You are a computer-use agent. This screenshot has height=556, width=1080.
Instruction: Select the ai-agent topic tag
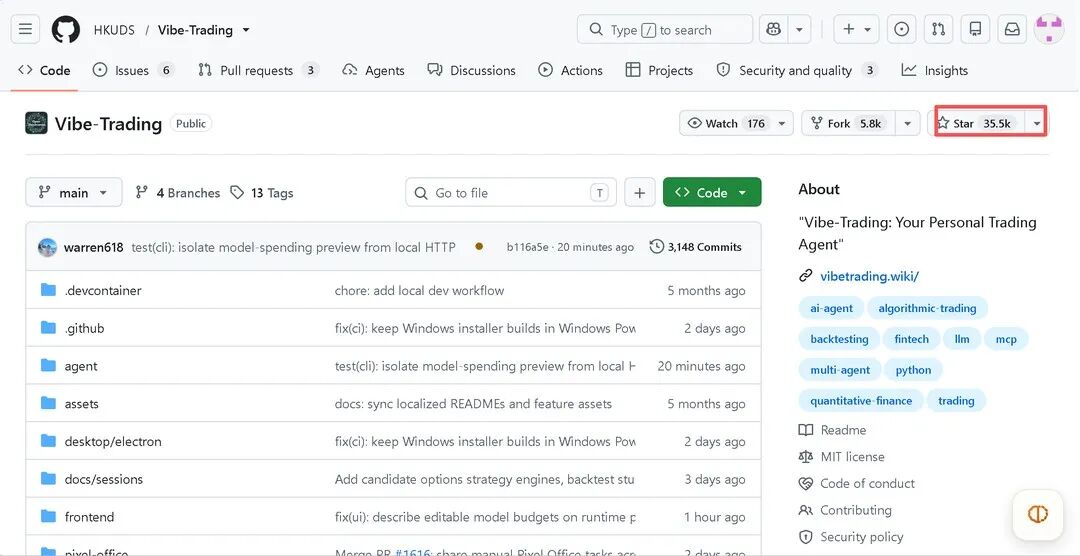(x=831, y=308)
